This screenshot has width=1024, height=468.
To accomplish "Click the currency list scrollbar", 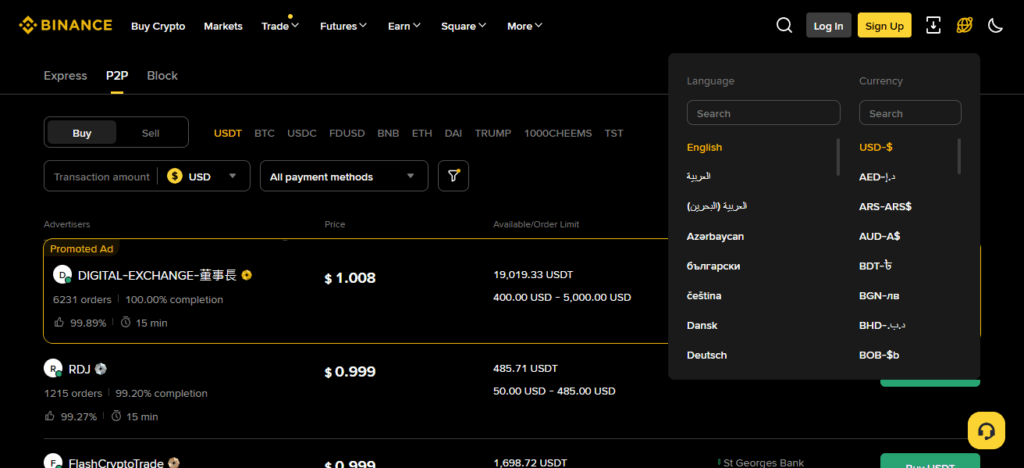I will (x=959, y=156).
